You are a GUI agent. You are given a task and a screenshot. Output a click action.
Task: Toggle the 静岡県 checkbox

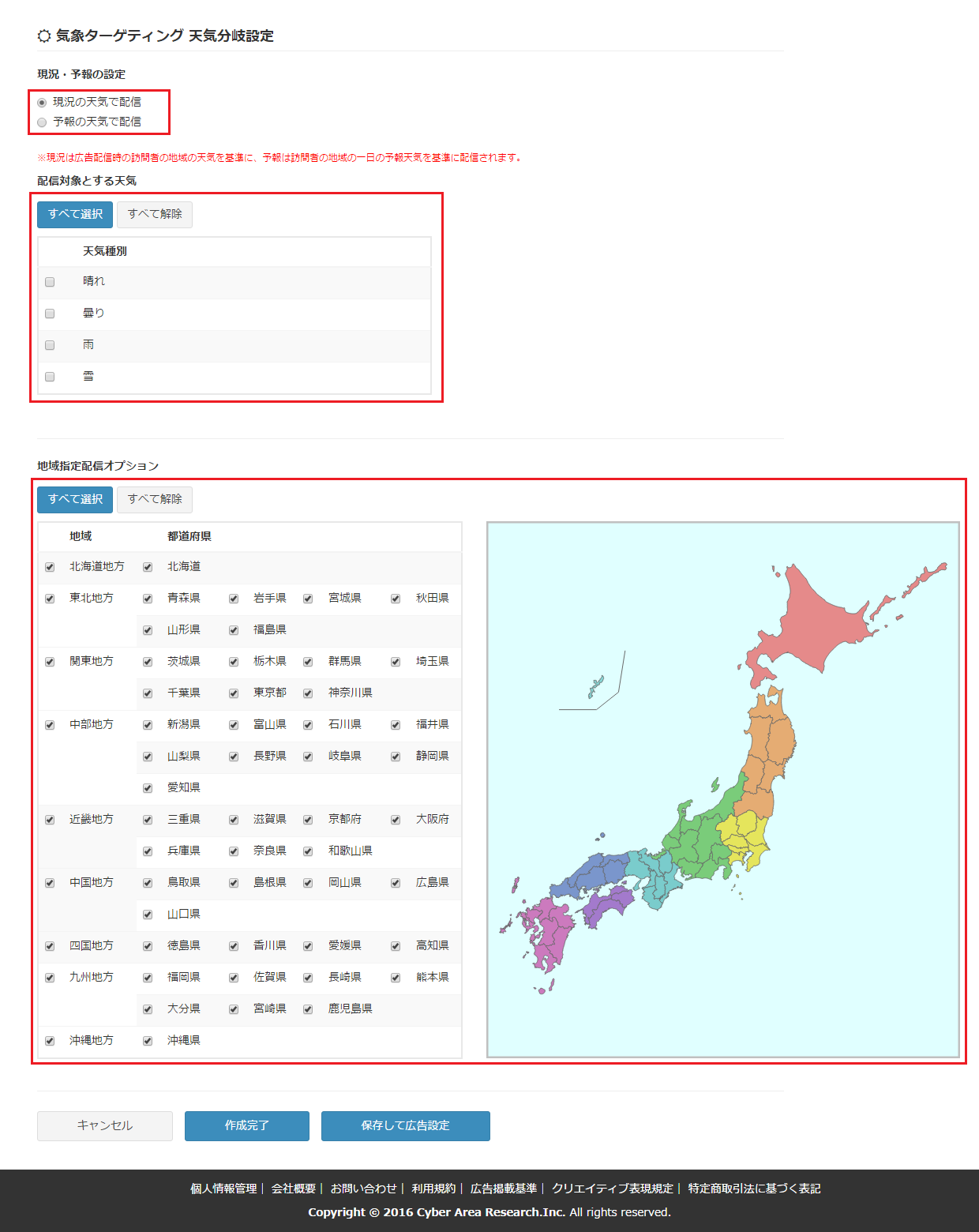tap(396, 757)
